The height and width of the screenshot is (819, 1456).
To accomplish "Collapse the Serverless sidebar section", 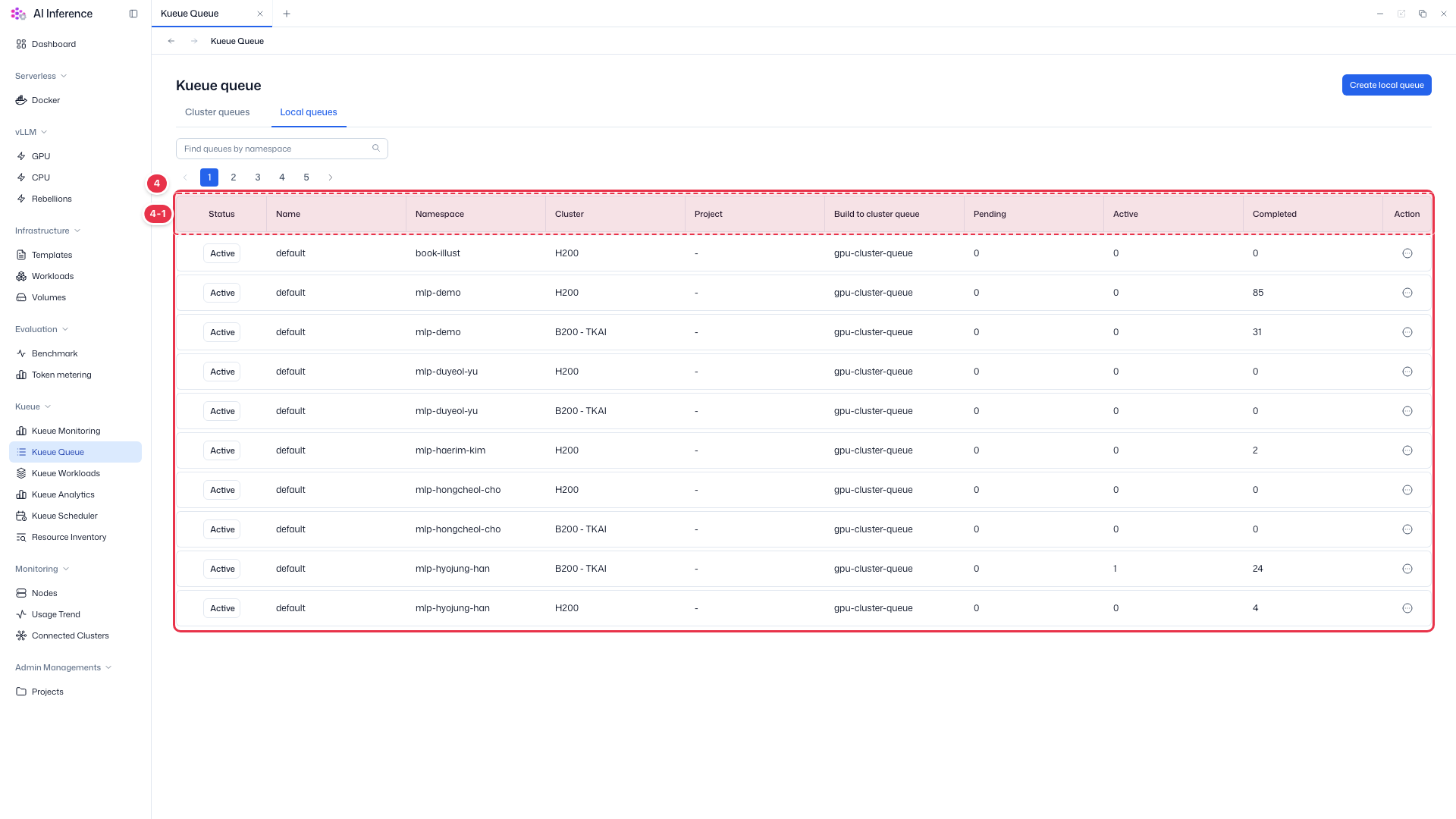I will tap(41, 76).
